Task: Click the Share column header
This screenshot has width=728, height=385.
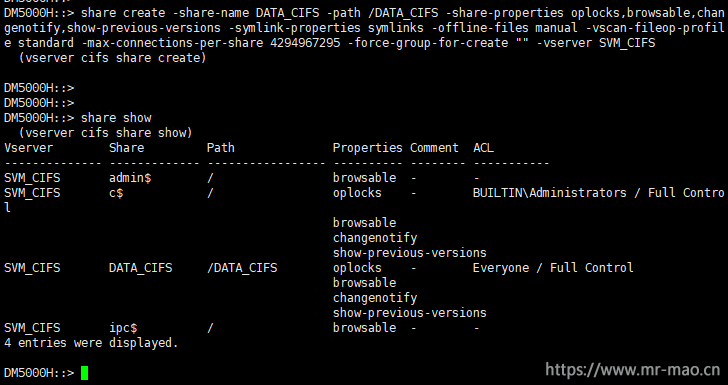Action: (126, 148)
